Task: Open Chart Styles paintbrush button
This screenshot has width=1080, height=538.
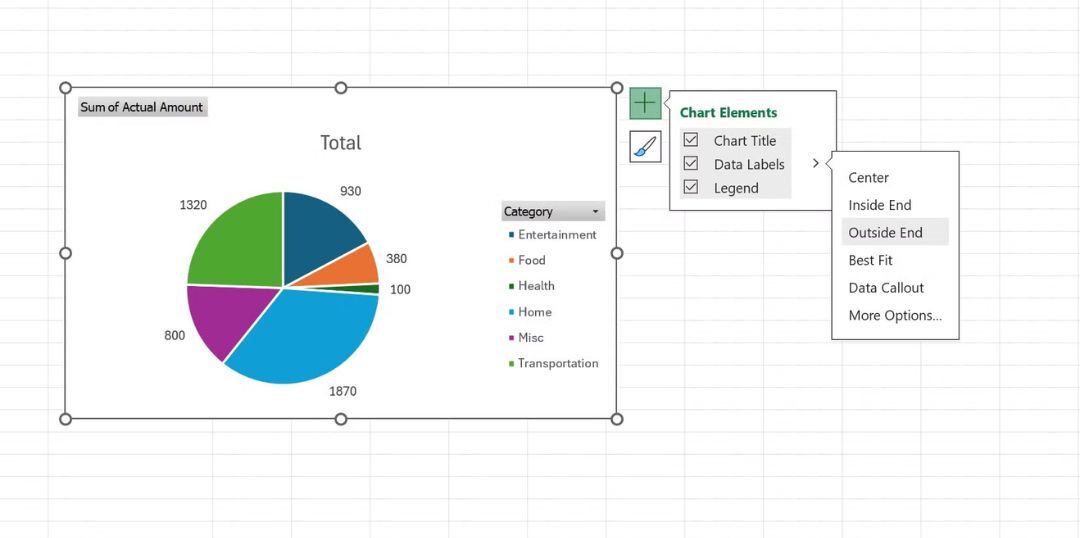Action: (x=645, y=147)
